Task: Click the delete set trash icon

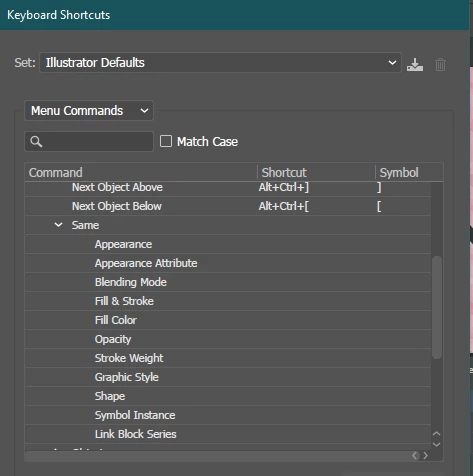Action: [x=440, y=64]
